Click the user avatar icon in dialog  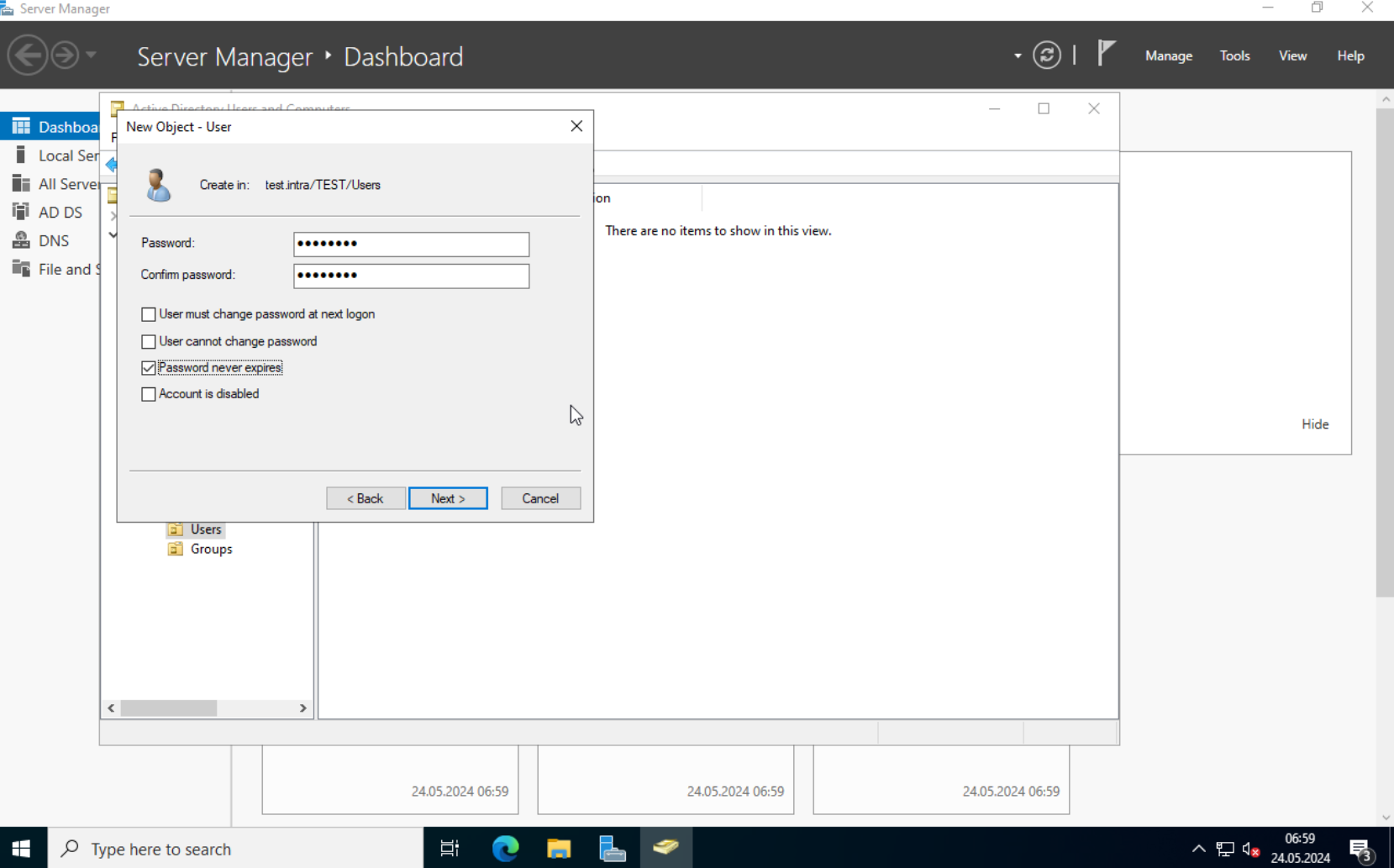click(158, 185)
